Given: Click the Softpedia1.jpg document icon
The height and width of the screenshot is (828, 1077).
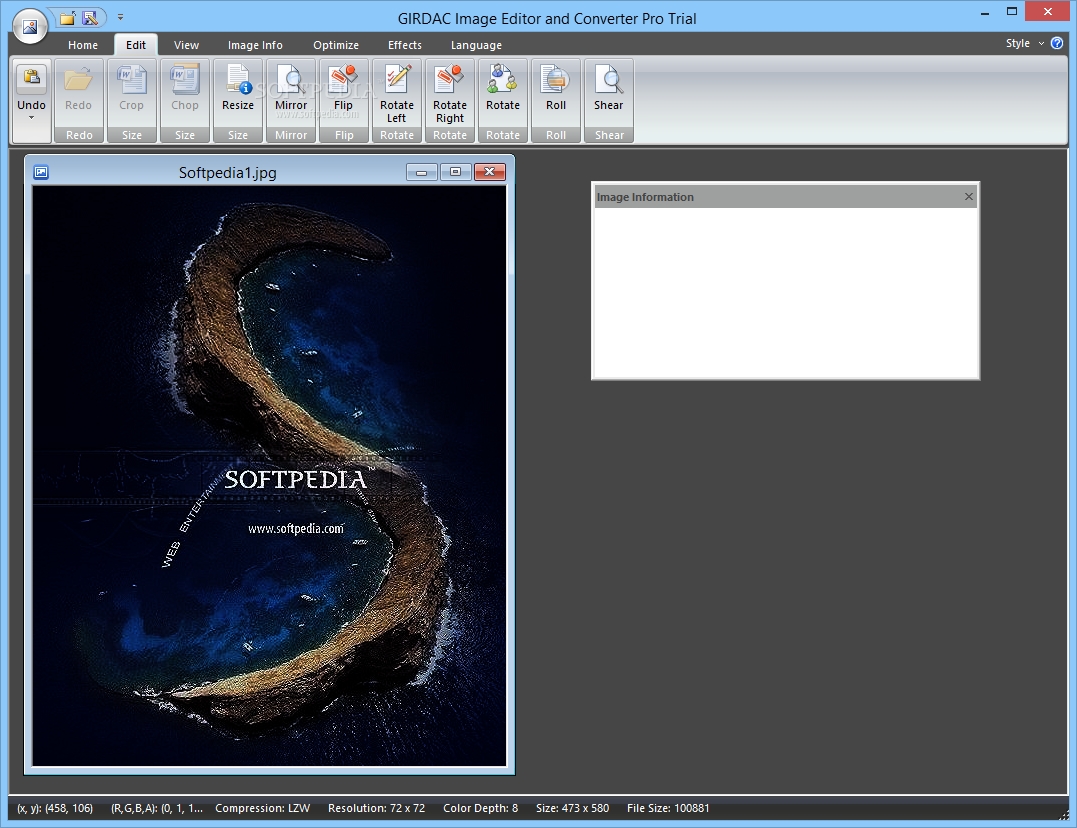Looking at the screenshot, I should coord(41,172).
